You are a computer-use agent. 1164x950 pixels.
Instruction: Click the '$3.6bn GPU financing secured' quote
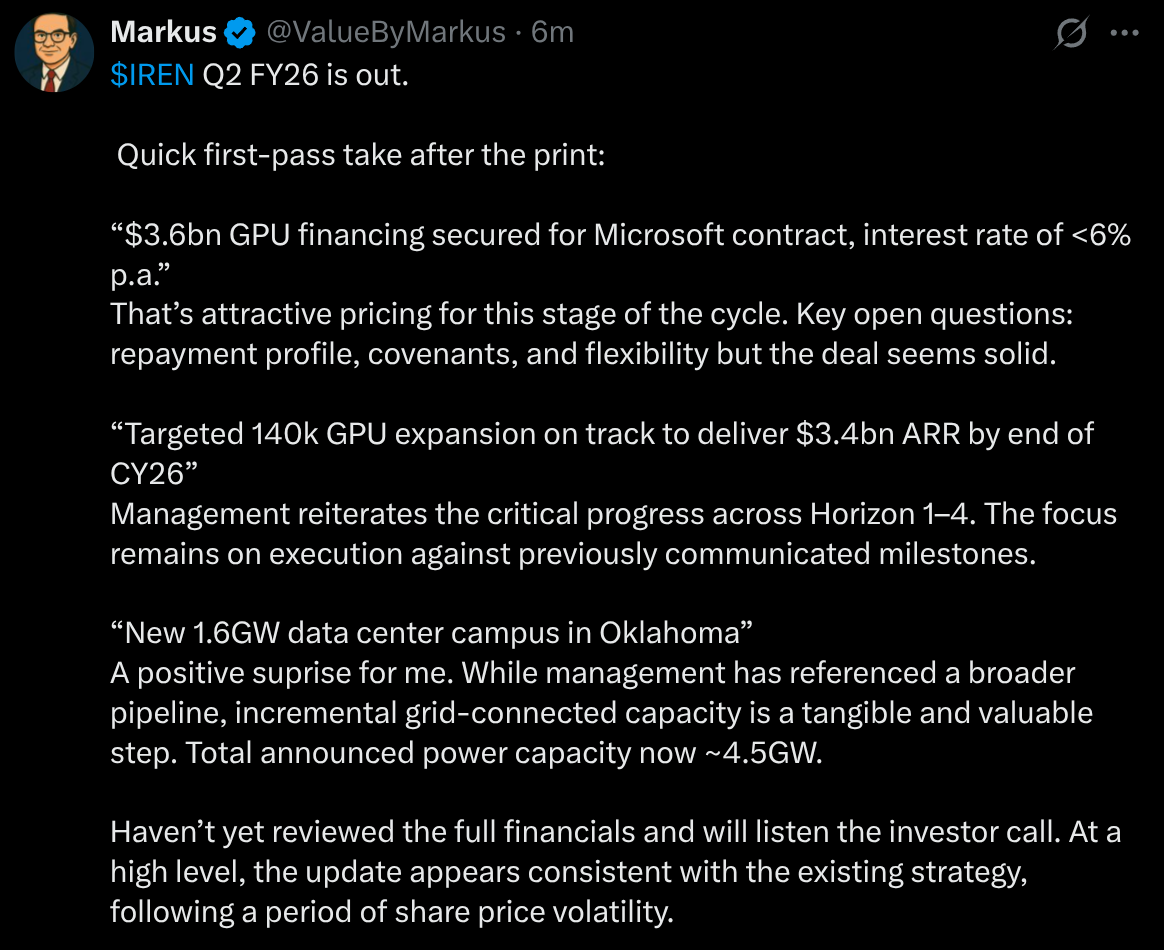click(350, 237)
